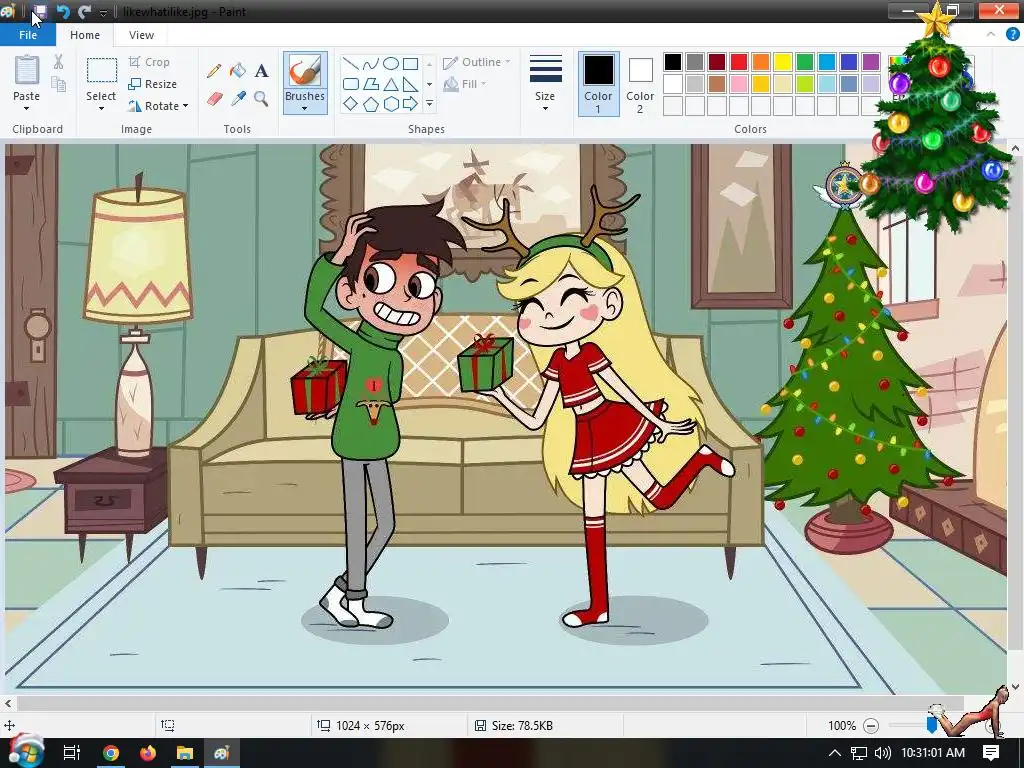
Task: Click the zoom out minus button
Action: (x=871, y=726)
